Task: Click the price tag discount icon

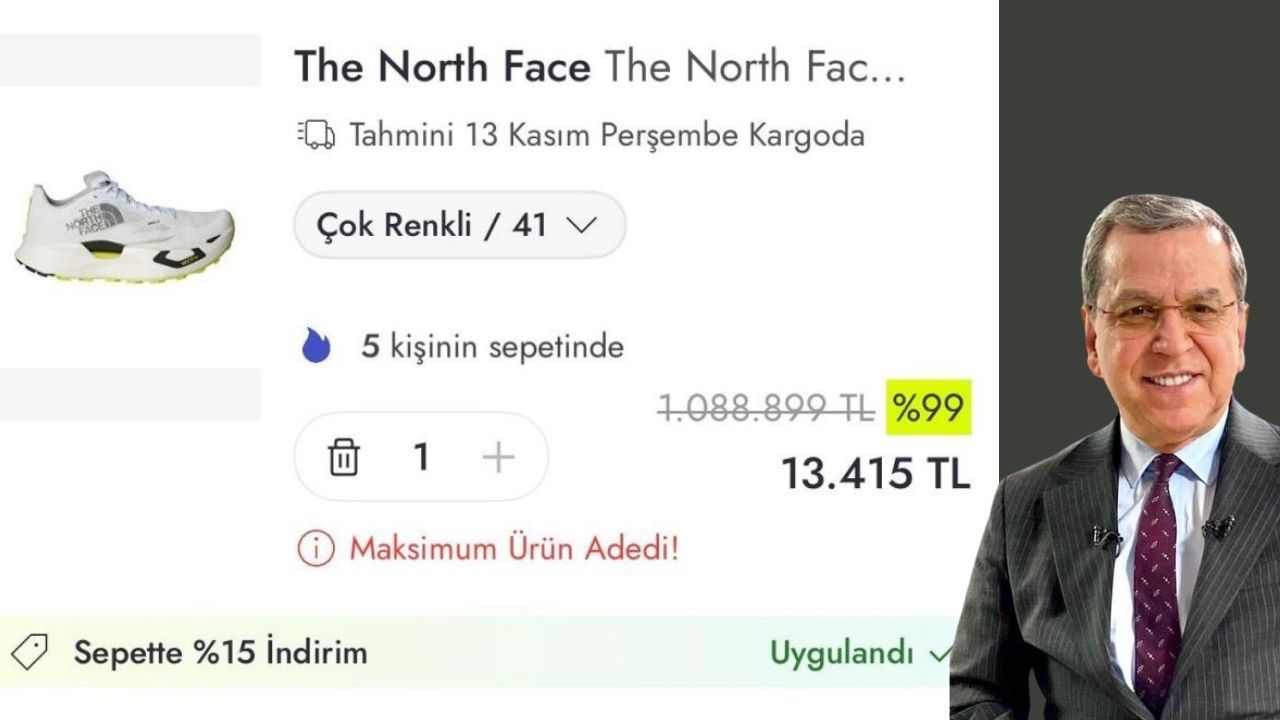Action: 29,653
